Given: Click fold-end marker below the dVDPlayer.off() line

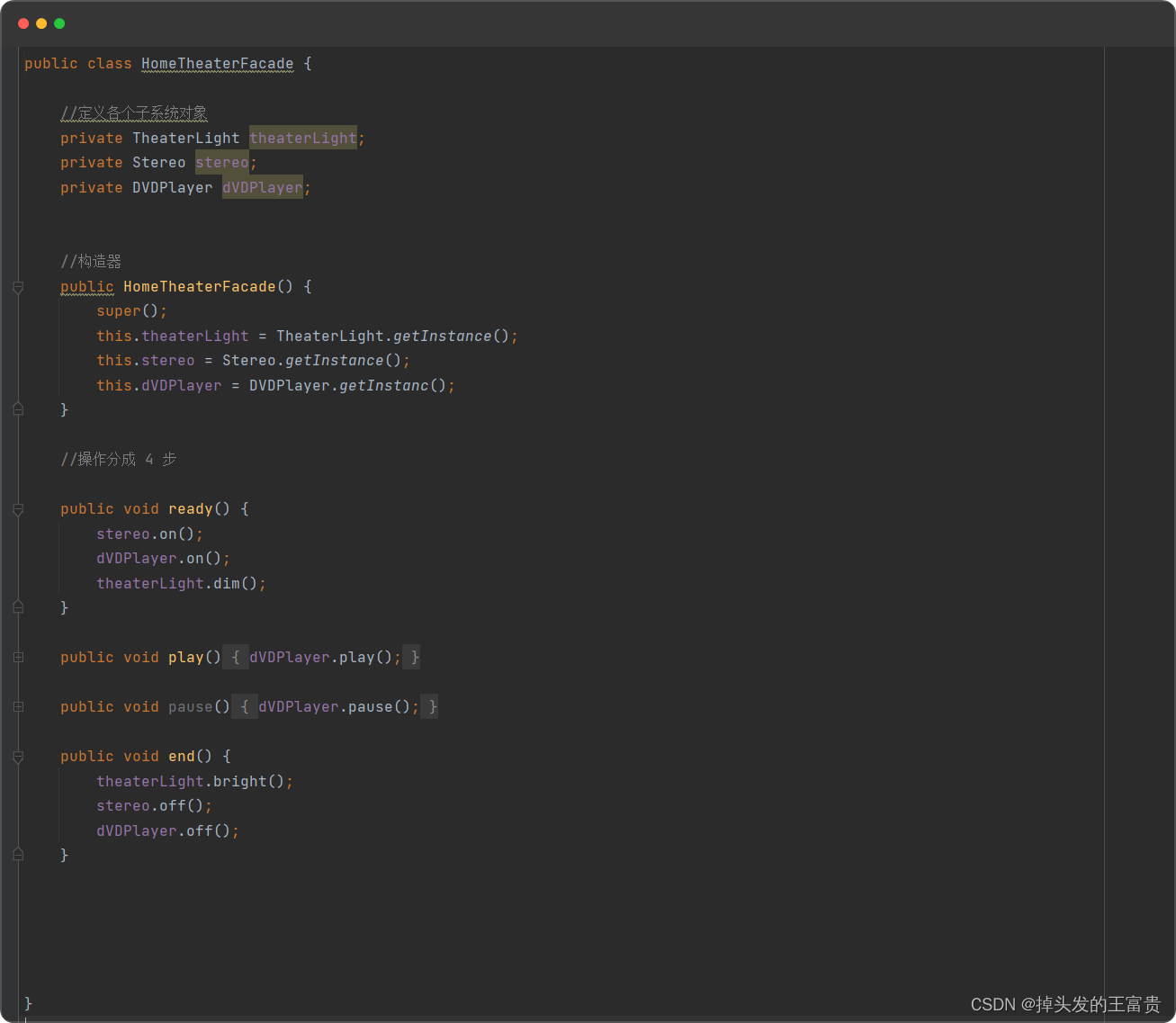Looking at the screenshot, I should [18, 855].
